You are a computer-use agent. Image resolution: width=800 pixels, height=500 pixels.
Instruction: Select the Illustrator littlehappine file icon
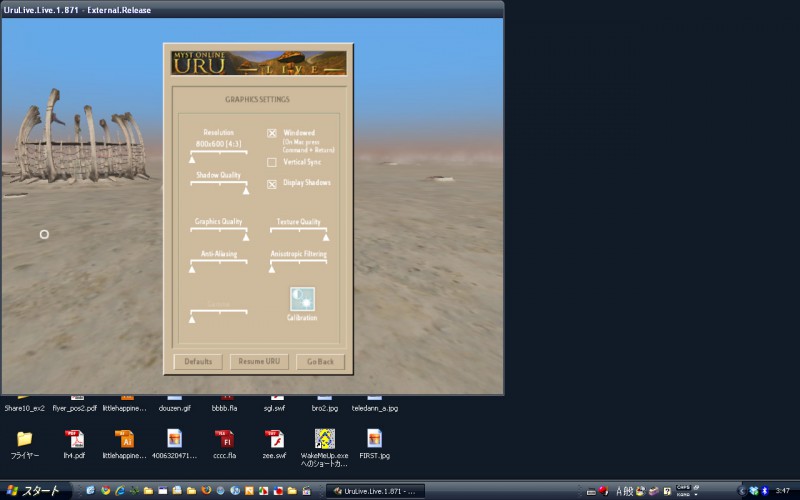tap(124, 439)
